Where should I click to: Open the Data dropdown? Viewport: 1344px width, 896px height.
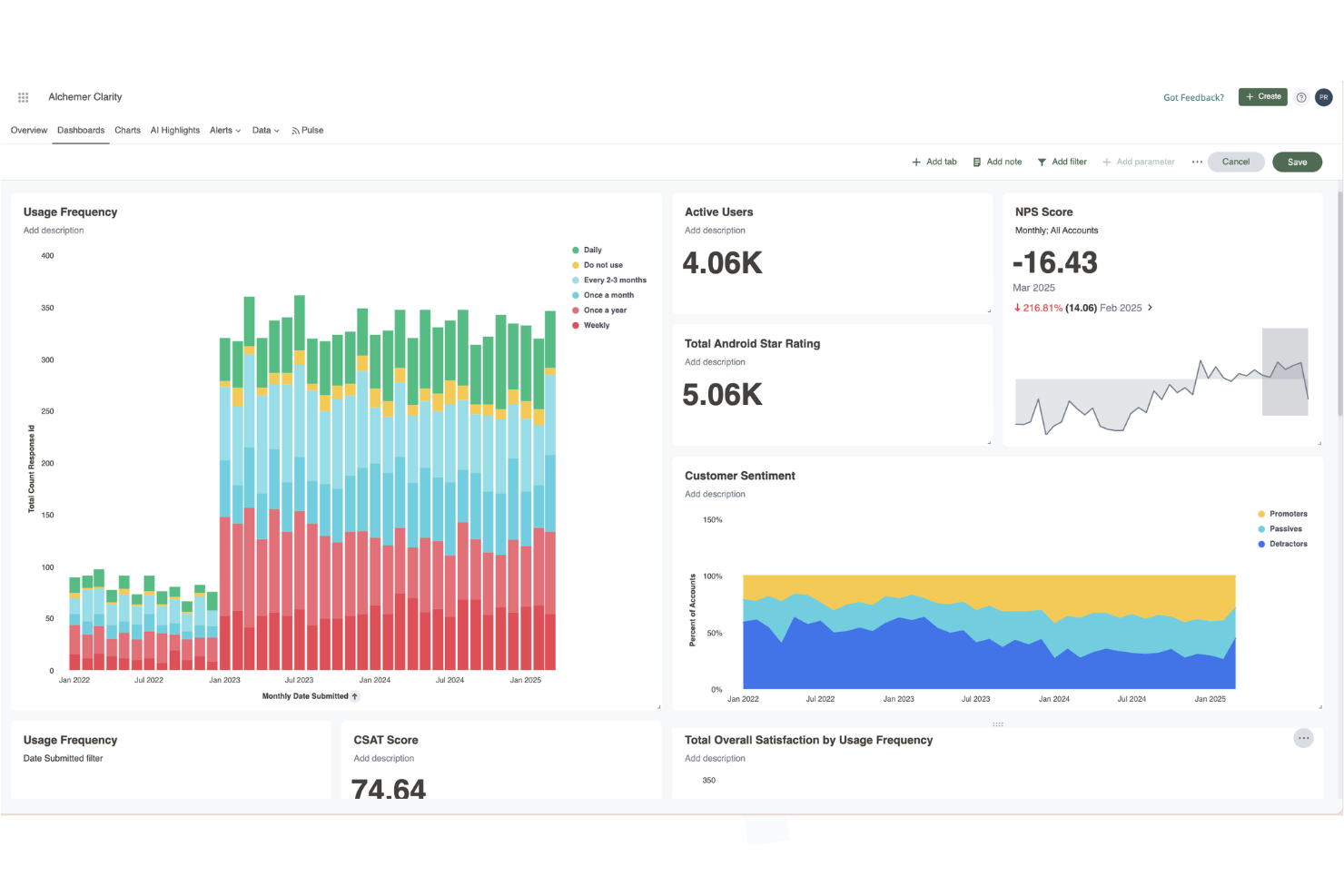click(x=264, y=130)
